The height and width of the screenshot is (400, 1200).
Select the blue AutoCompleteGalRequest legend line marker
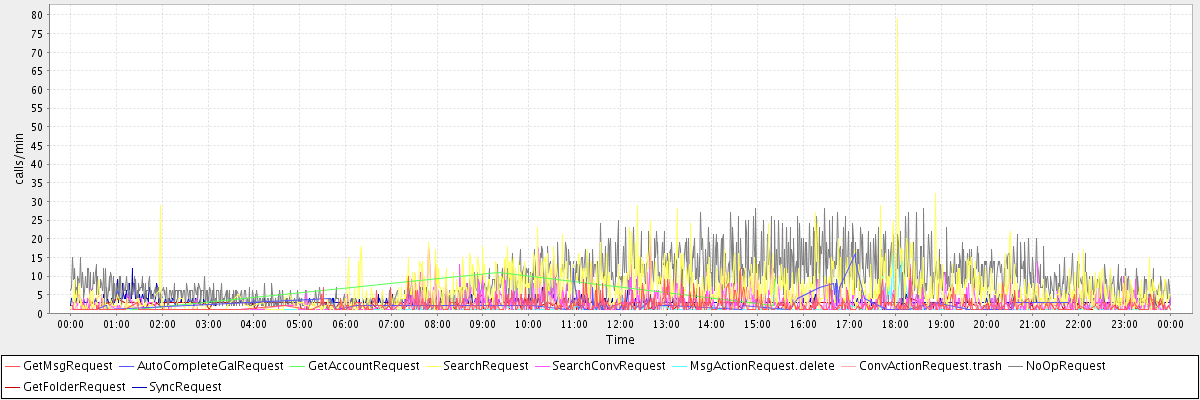point(124,366)
